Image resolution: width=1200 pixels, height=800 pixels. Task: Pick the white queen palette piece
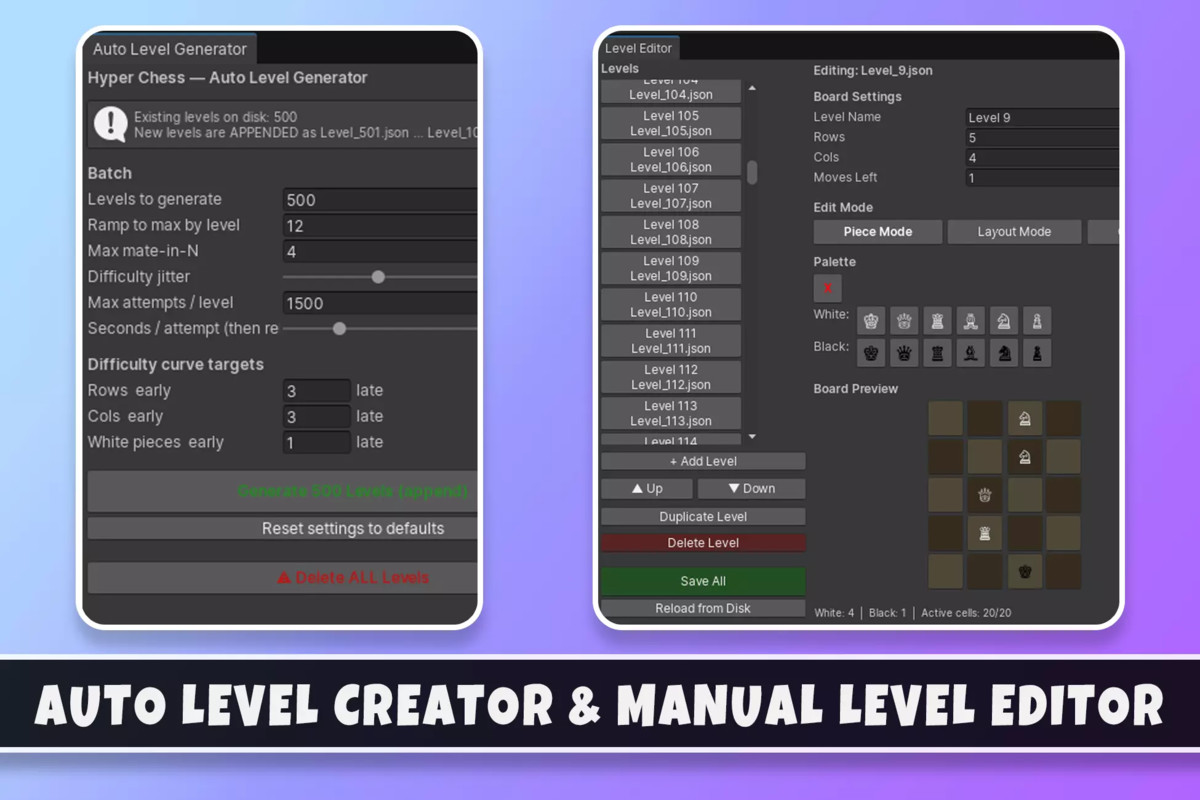click(x=905, y=320)
